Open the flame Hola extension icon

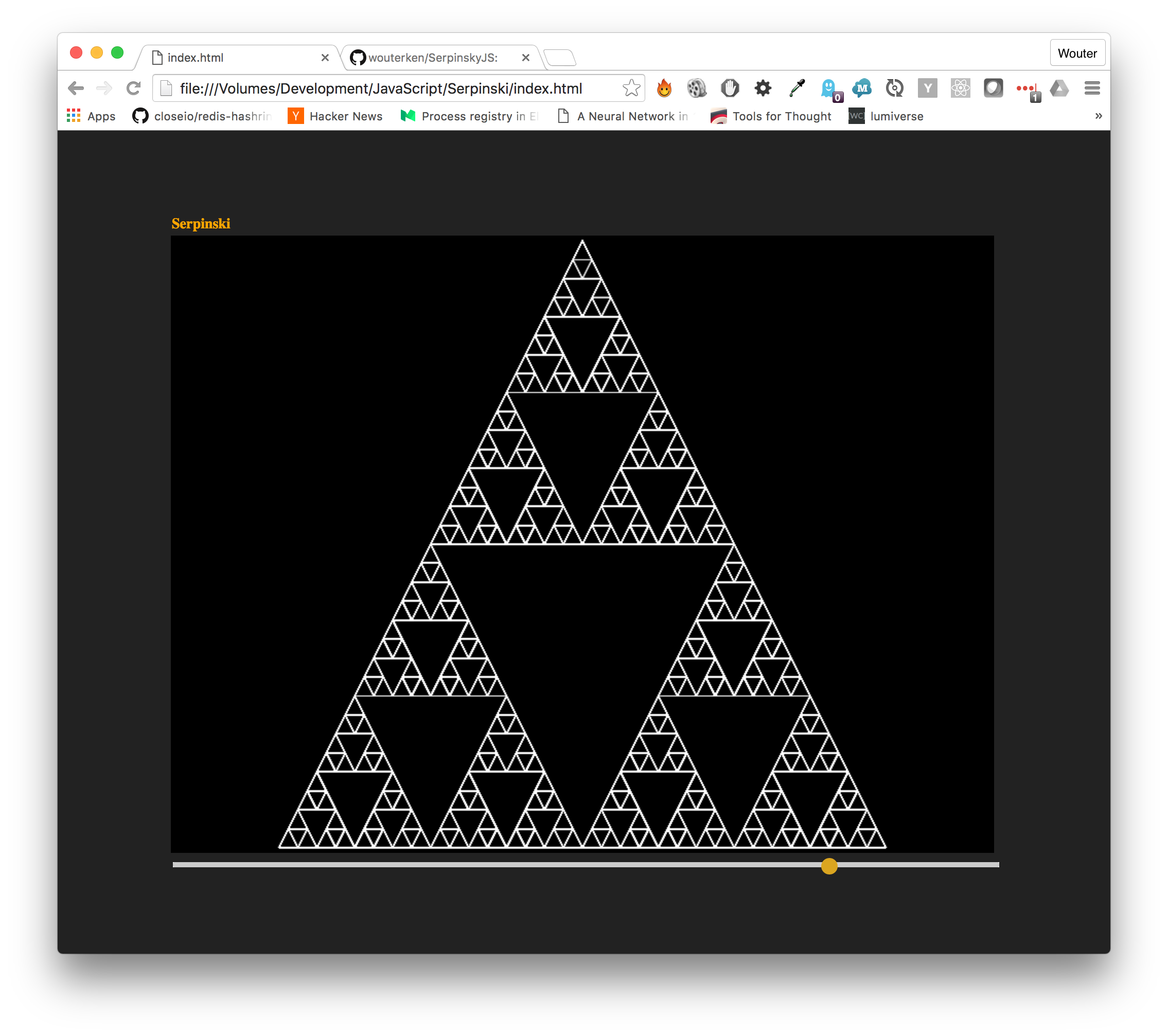[x=664, y=88]
